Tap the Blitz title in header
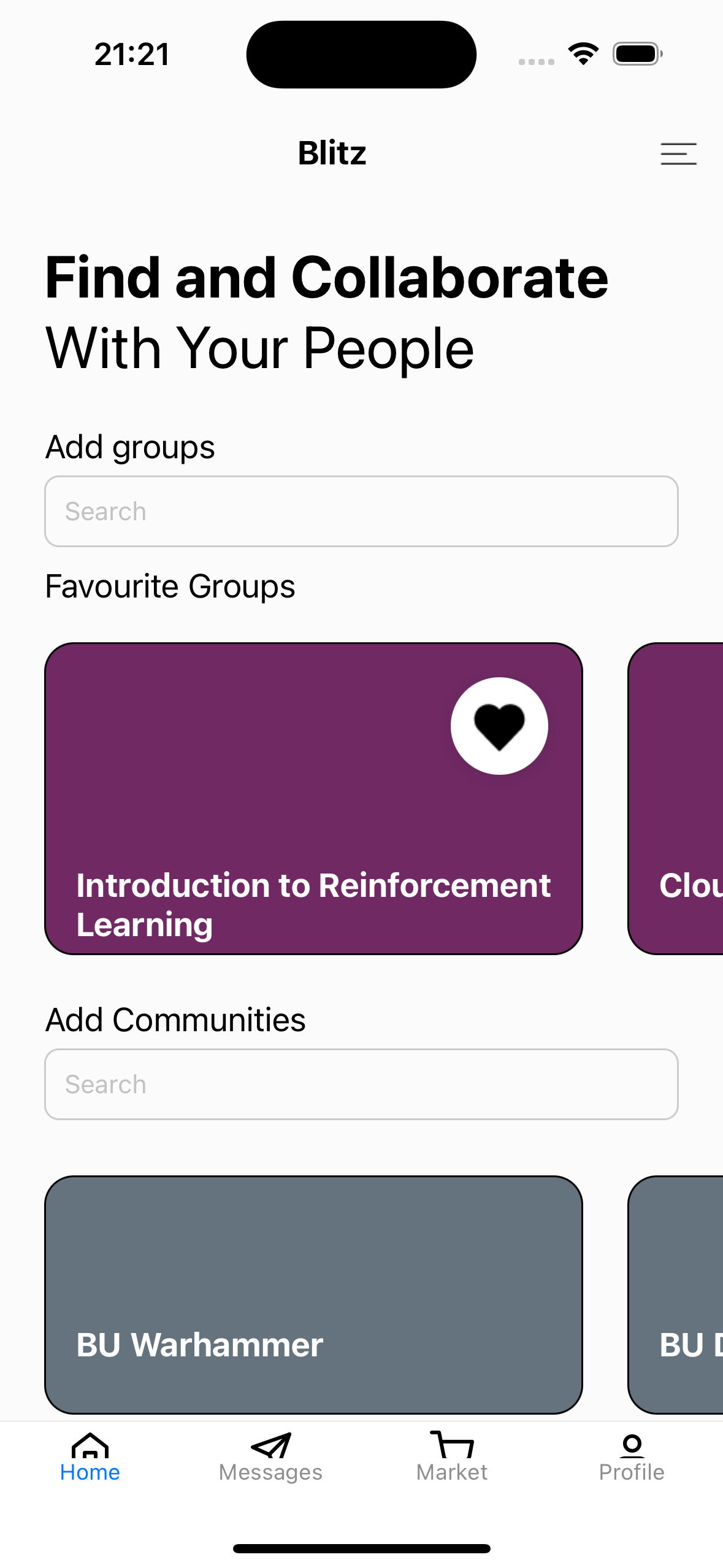723x1568 pixels. tap(332, 153)
